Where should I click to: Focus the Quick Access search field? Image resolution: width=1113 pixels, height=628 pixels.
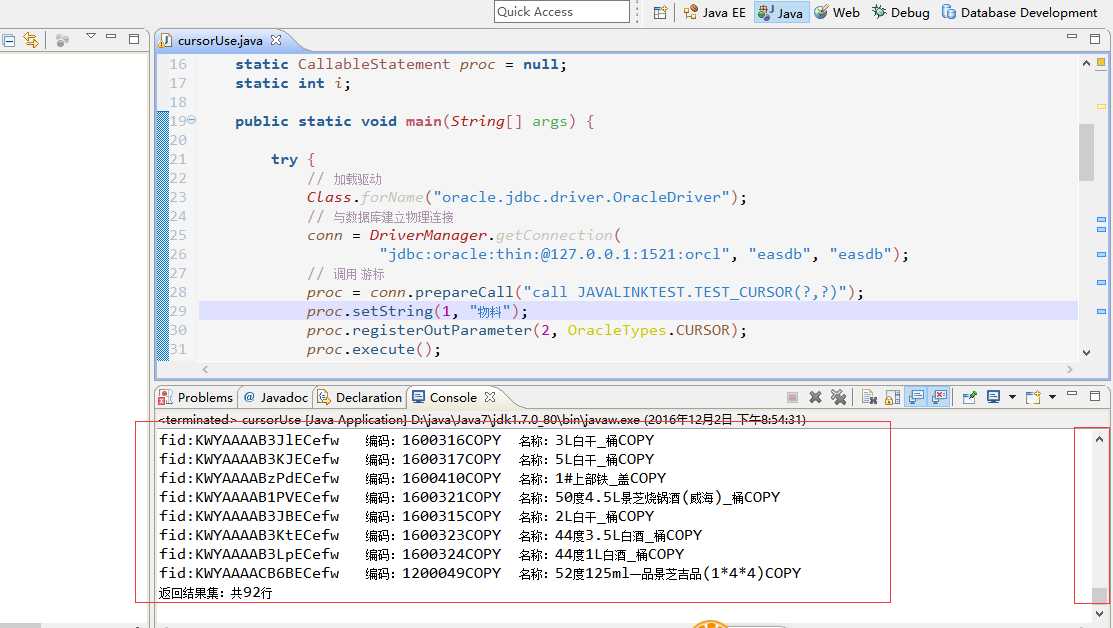(561, 11)
